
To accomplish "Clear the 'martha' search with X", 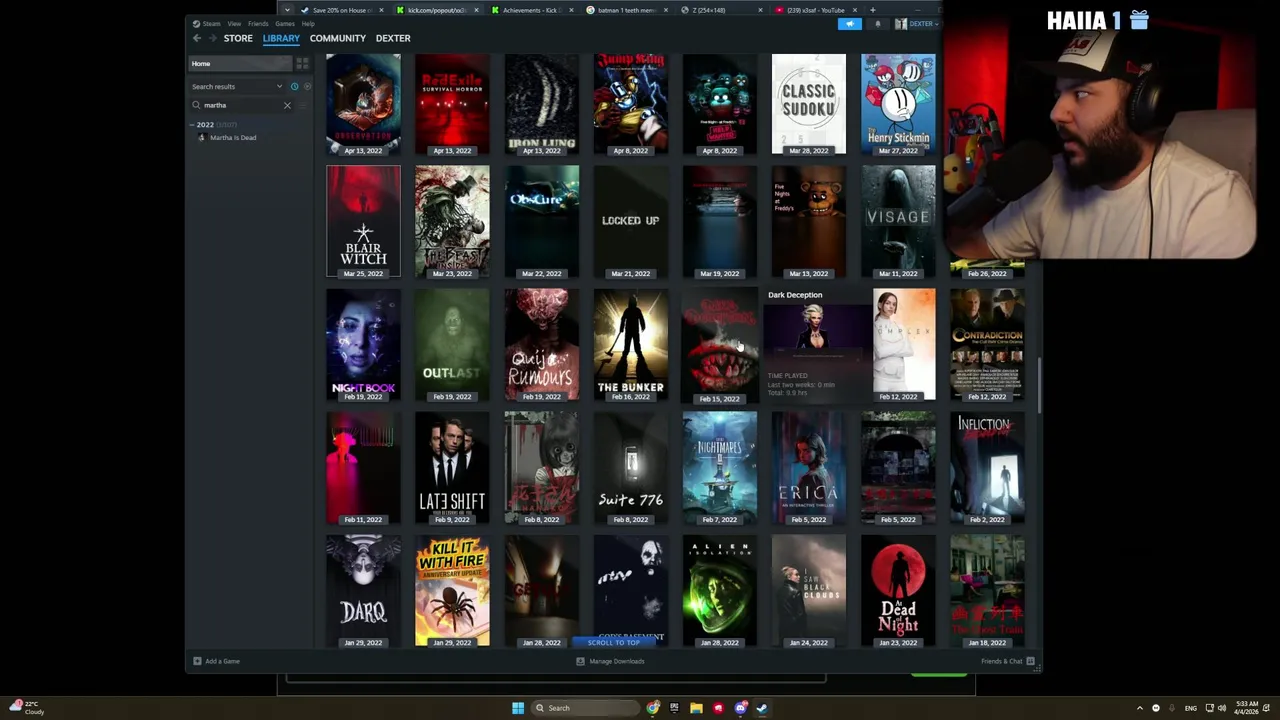I will tap(287, 105).
